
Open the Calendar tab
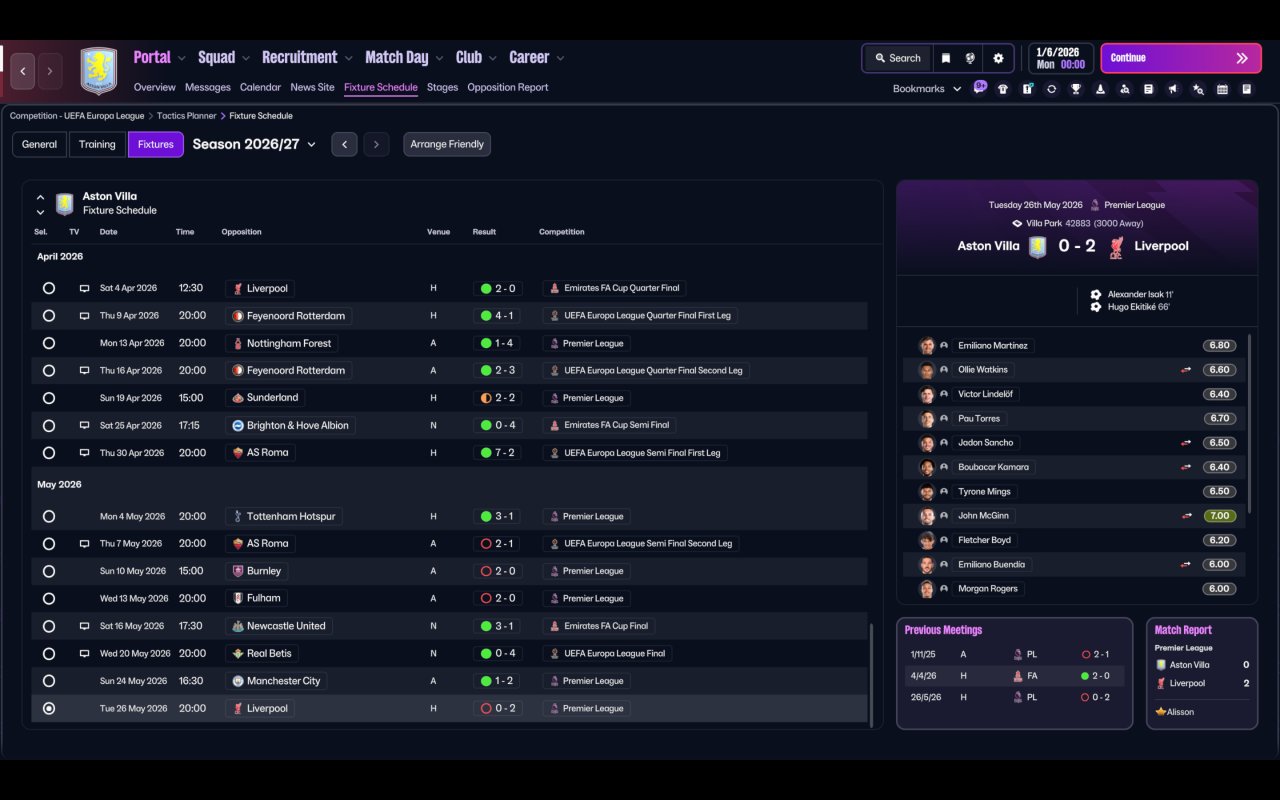[260, 87]
